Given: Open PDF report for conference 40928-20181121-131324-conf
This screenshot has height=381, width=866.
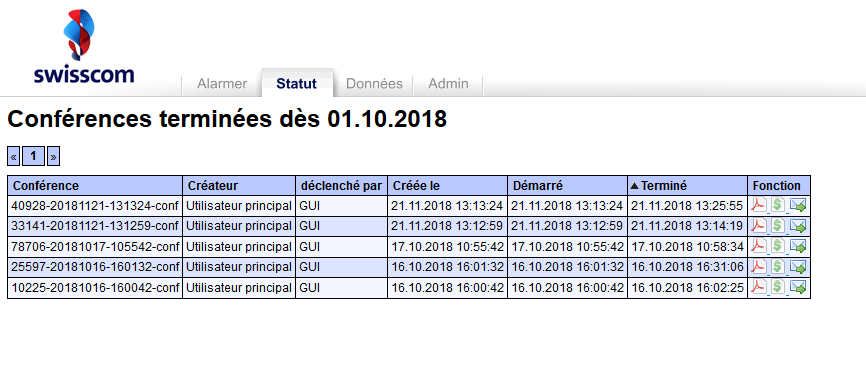Looking at the screenshot, I should tap(759, 205).
